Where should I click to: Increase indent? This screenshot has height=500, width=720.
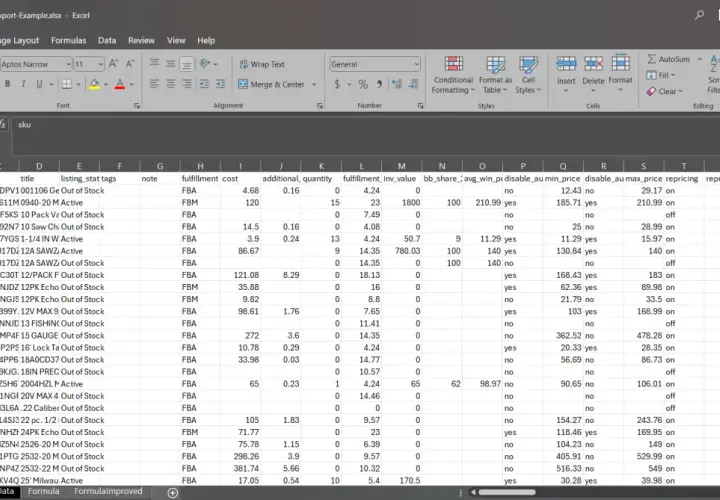(x=221, y=84)
